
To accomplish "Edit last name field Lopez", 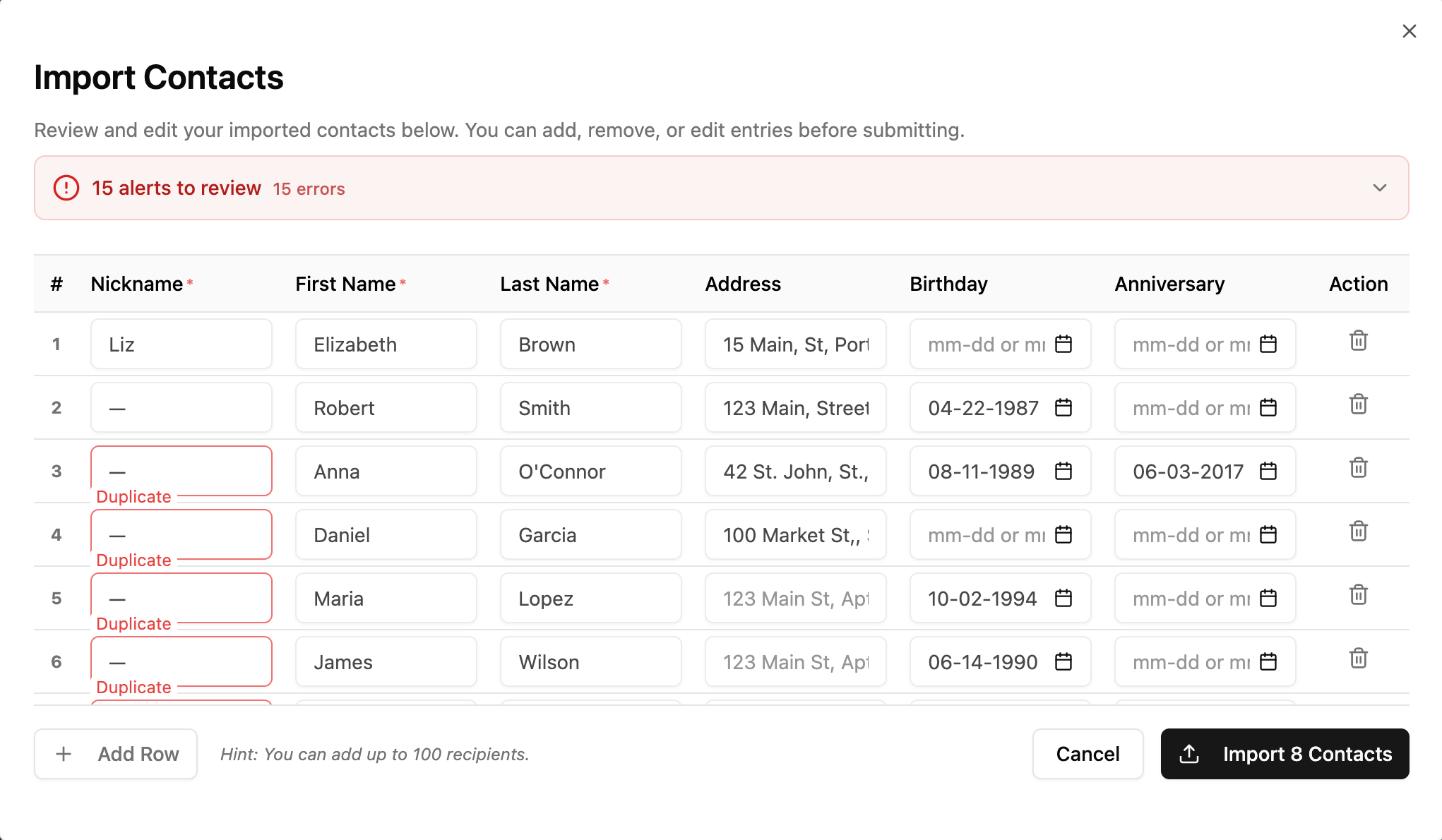I will pos(591,598).
